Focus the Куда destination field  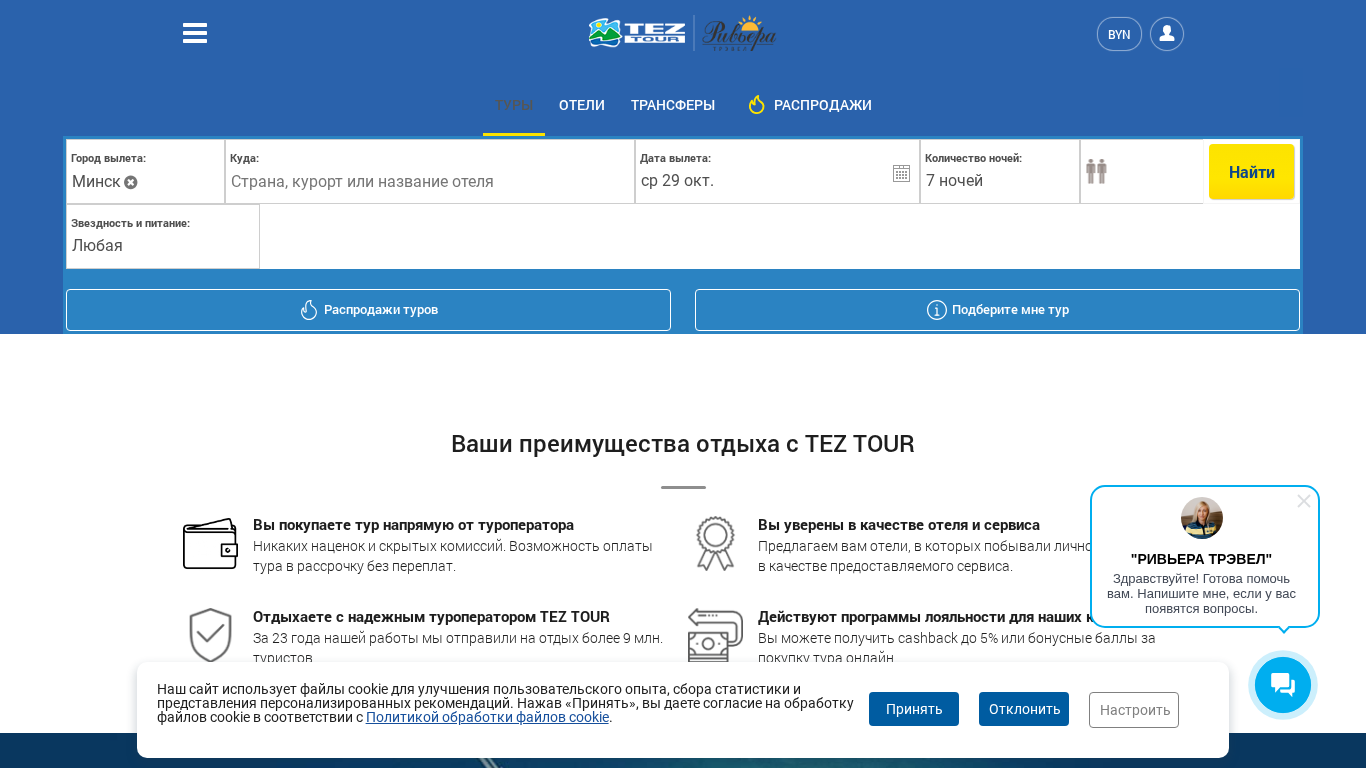click(x=430, y=172)
